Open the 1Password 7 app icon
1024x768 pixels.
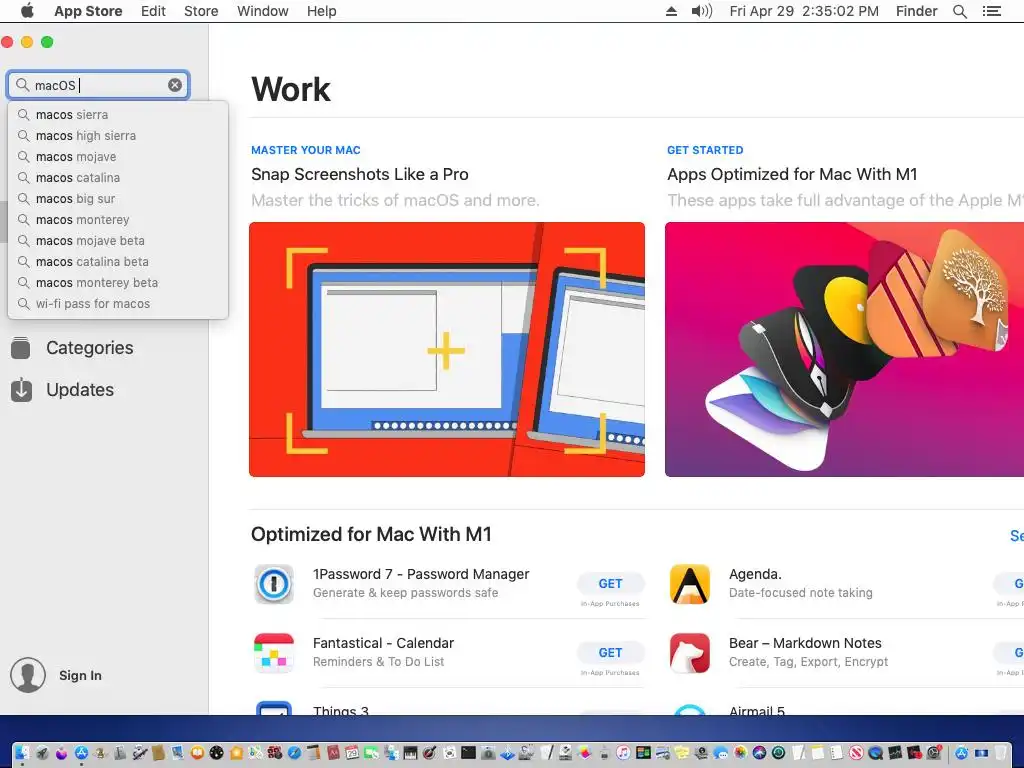[274, 584]
